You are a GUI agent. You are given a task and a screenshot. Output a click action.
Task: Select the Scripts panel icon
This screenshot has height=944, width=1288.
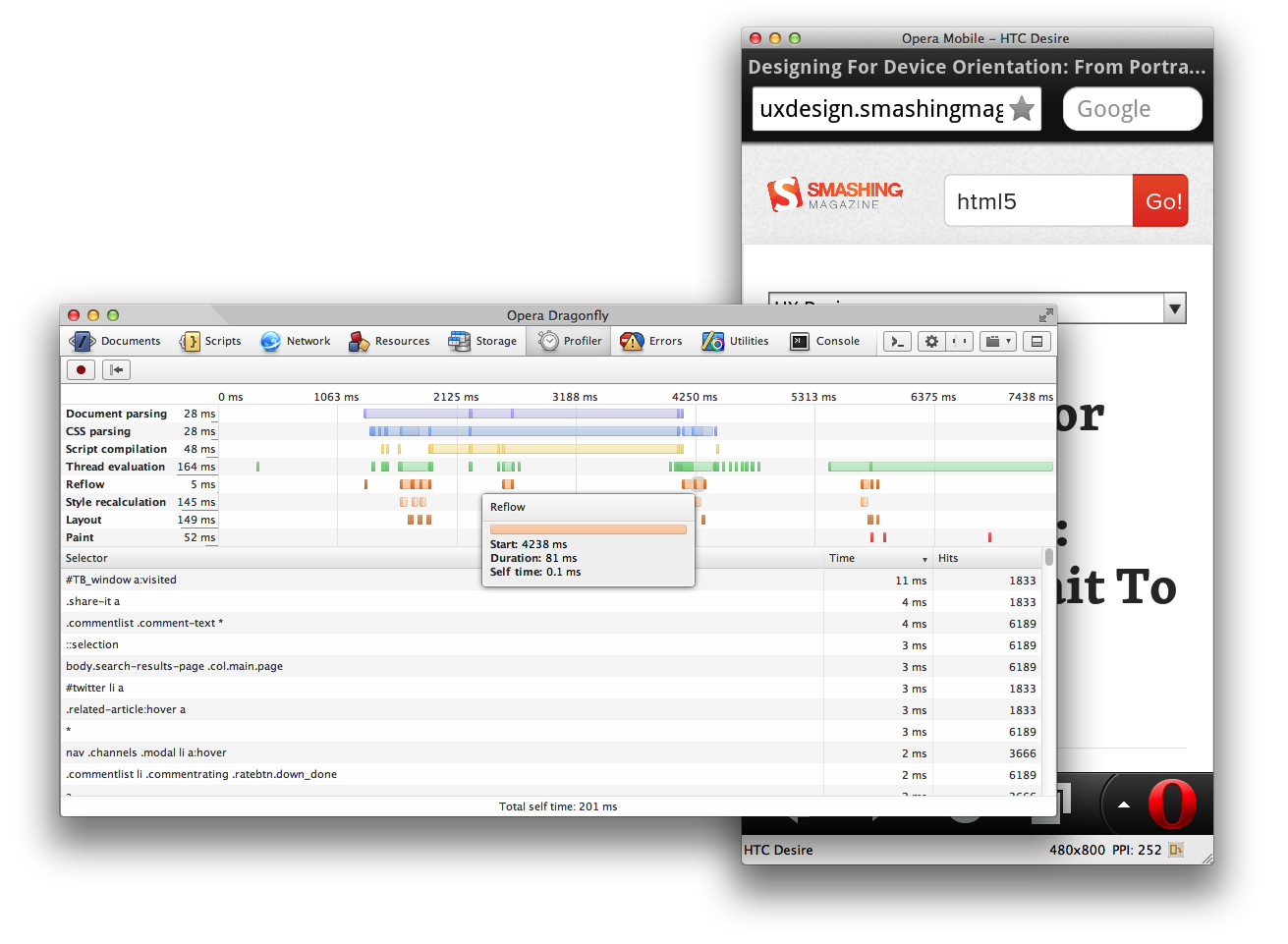point(211,341)
